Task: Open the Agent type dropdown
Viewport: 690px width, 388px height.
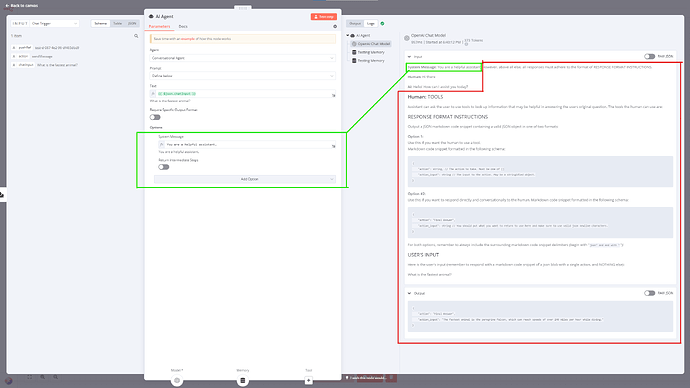Action: click(242, 58)
